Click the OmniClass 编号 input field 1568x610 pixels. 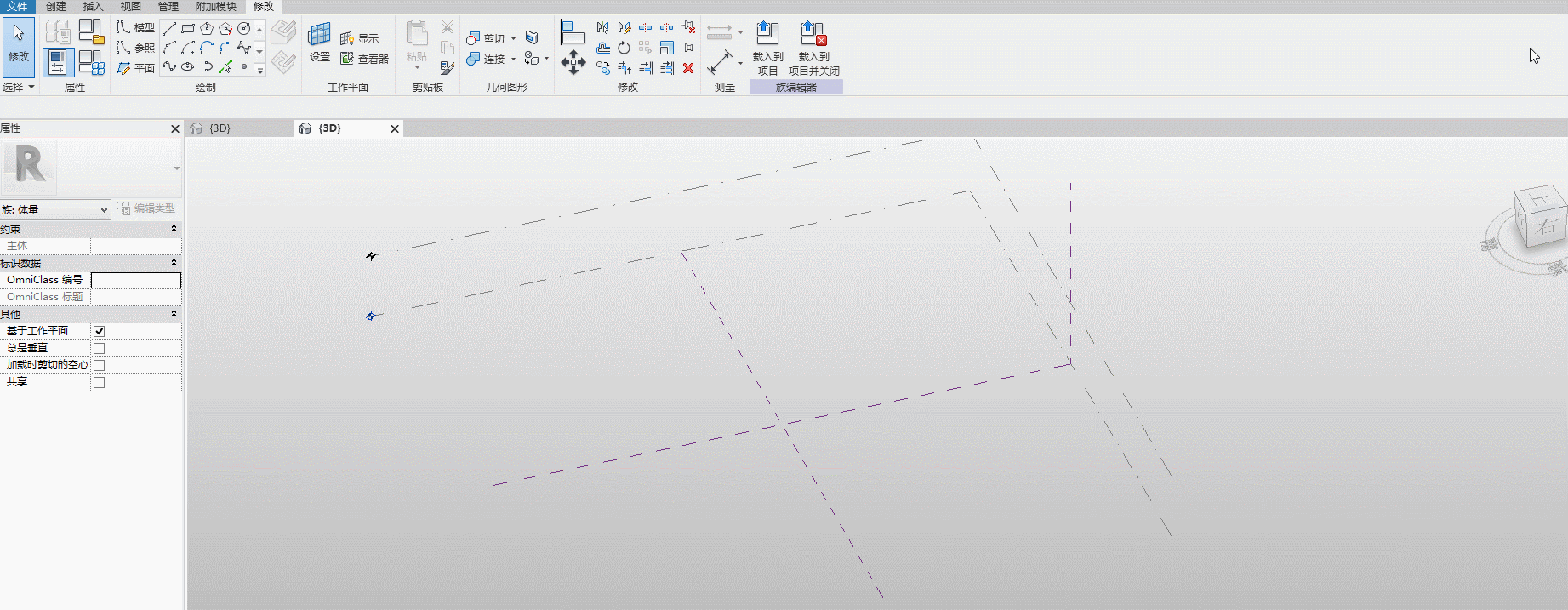(x=136, y=280)
